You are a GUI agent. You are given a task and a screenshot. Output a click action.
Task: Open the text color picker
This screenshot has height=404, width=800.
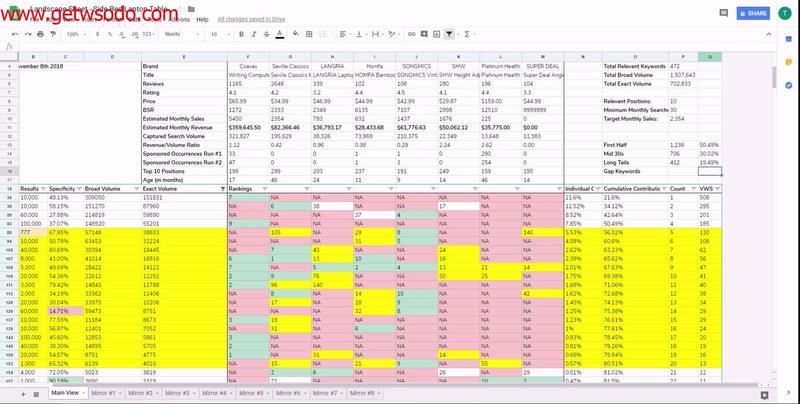pos(280,34)
